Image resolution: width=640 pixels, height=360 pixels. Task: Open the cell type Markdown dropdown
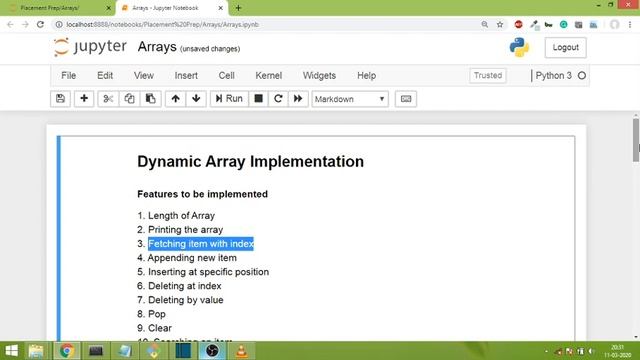tap(350, 99)
